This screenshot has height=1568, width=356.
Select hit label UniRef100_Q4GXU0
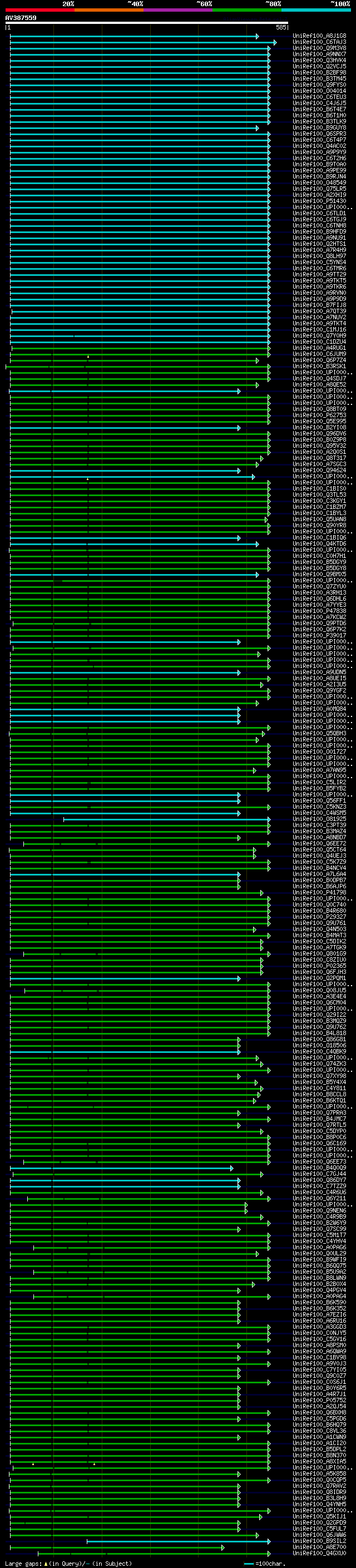pos(319,1554)
